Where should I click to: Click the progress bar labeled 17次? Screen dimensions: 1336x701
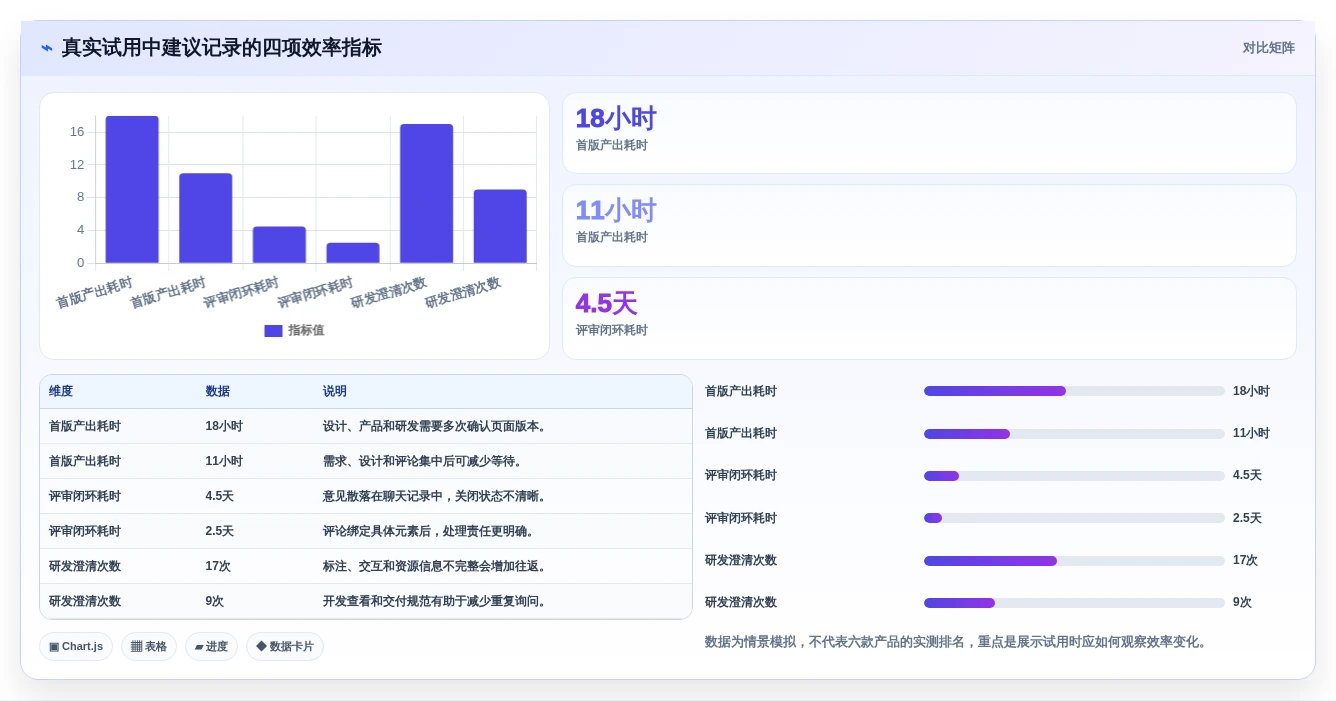point(1074,561)
